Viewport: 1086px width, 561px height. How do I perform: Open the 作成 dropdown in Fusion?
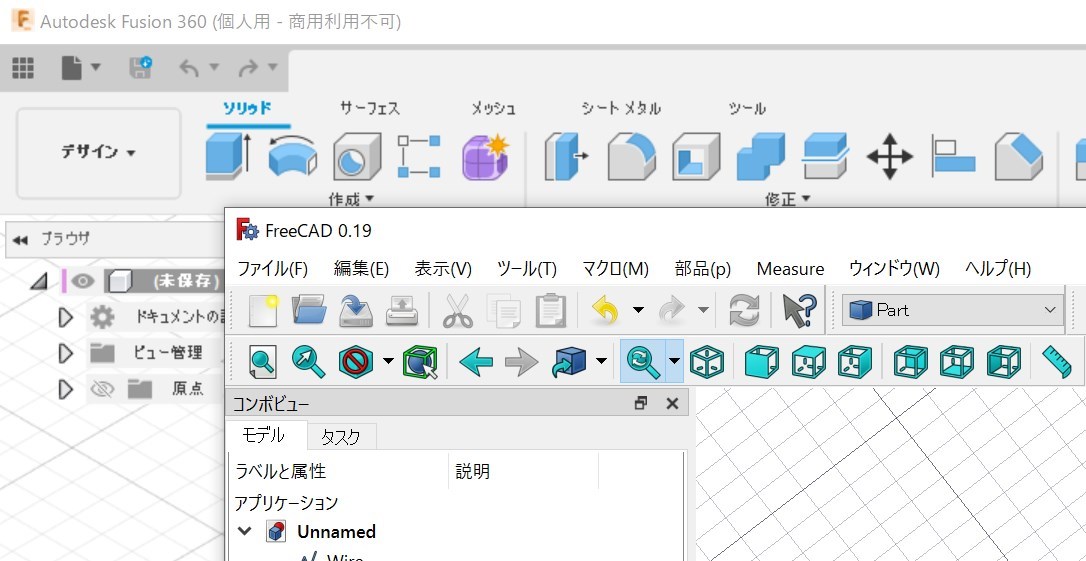coord(351,199)
